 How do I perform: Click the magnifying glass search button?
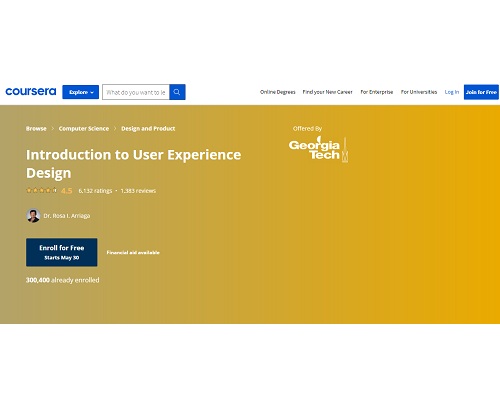pos(177,92)
